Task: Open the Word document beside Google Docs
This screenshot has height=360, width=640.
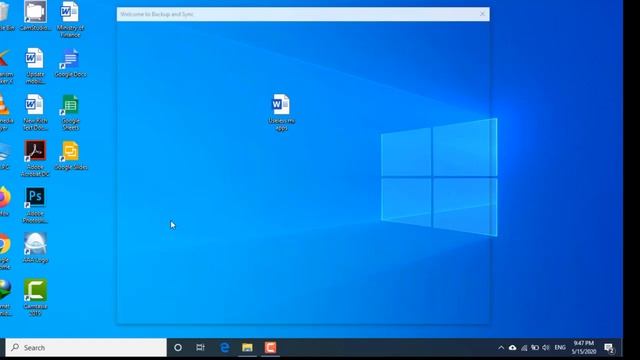Action: coord(35,66)
